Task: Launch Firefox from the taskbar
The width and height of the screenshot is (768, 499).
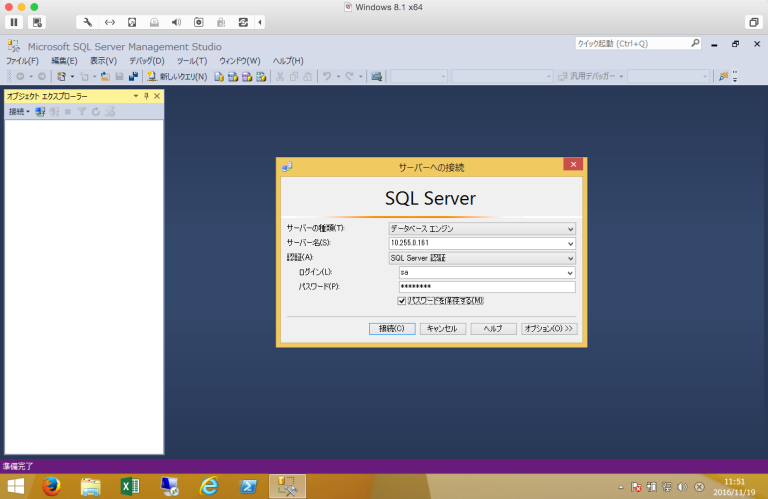Action: (51, 486)
